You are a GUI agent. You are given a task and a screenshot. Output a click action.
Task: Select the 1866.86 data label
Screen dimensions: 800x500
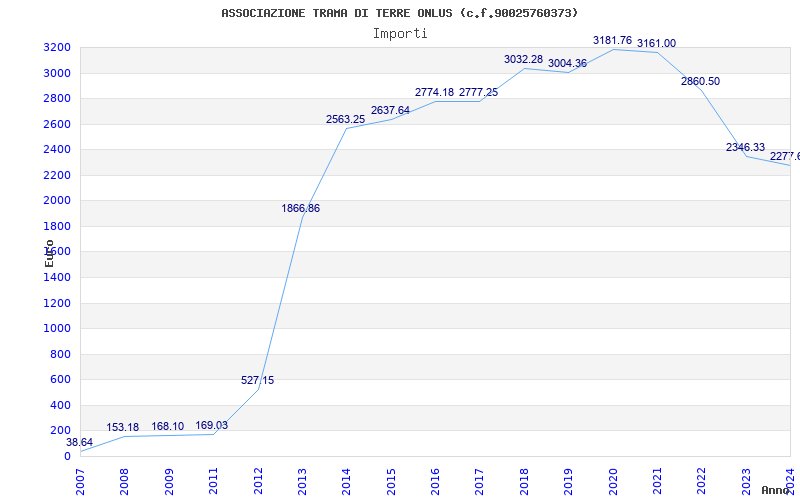click(x=301, y=208)
